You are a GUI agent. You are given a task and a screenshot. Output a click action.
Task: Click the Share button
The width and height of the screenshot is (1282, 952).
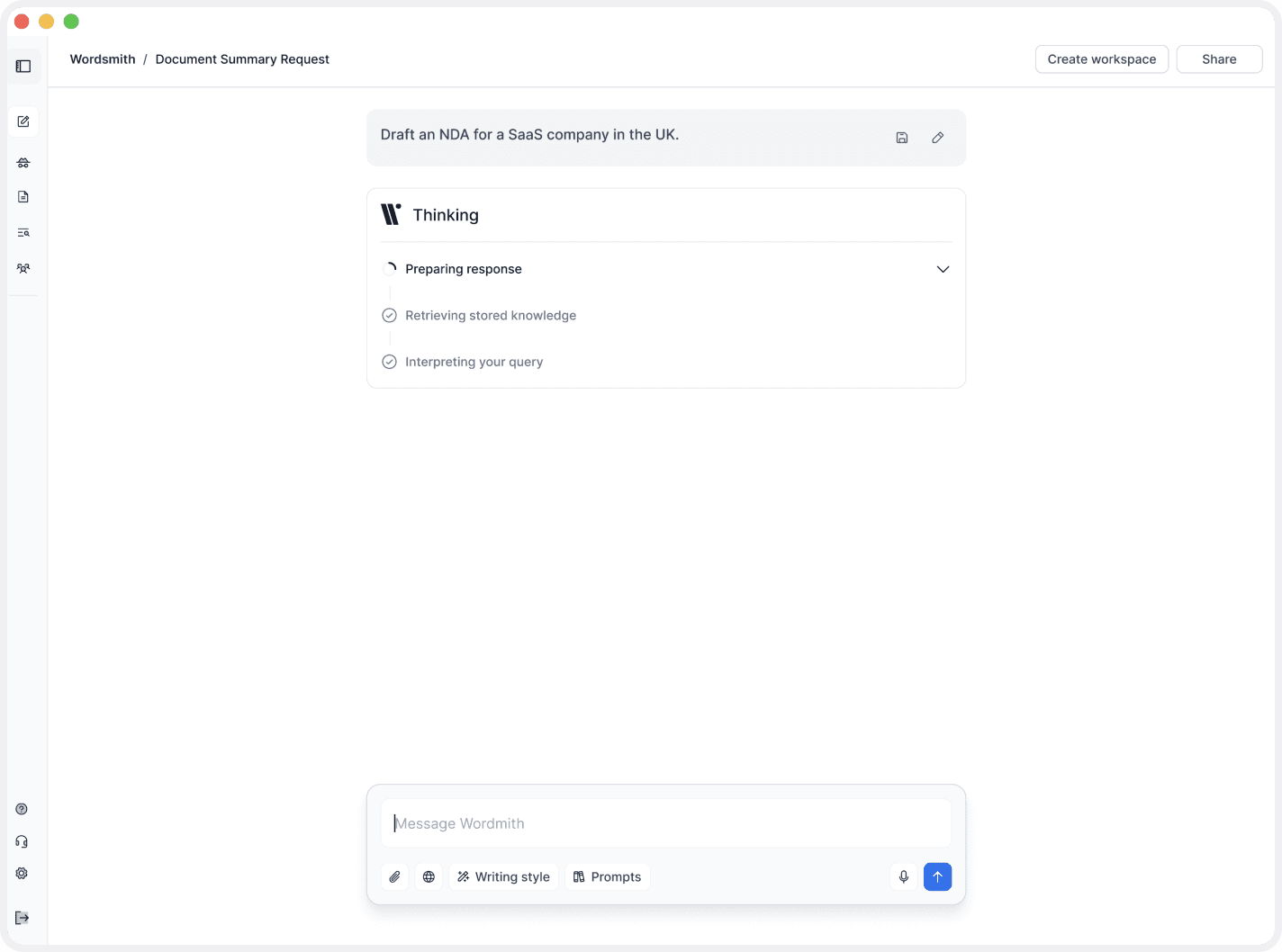(1219, 59)
